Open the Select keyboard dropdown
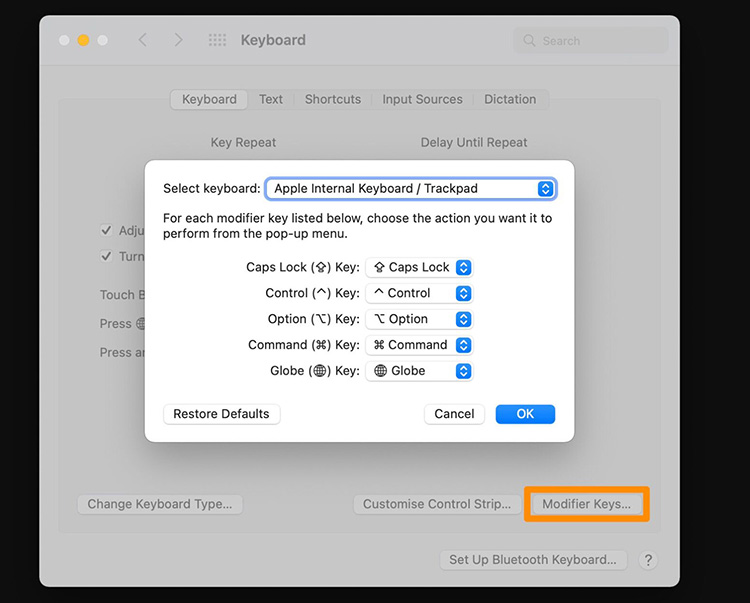The height and width of the screenshot is (603, 750). click(x=411, y=188)
